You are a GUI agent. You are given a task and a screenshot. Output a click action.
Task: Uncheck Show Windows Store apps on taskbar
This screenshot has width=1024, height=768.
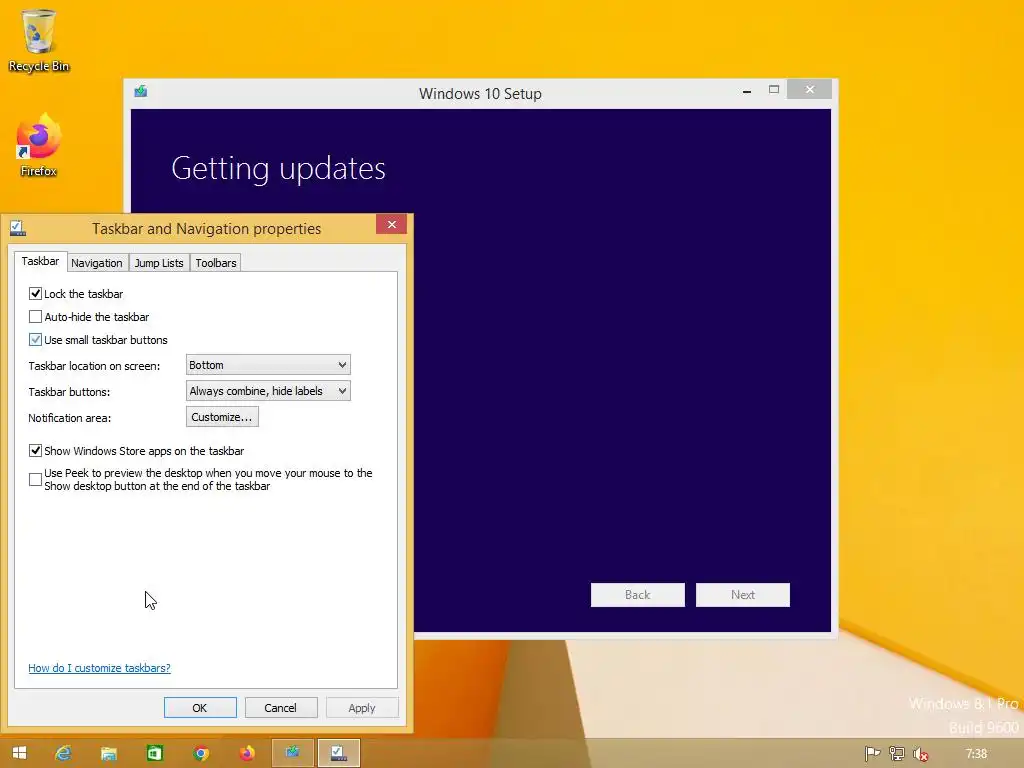click(x=35, y=451)
